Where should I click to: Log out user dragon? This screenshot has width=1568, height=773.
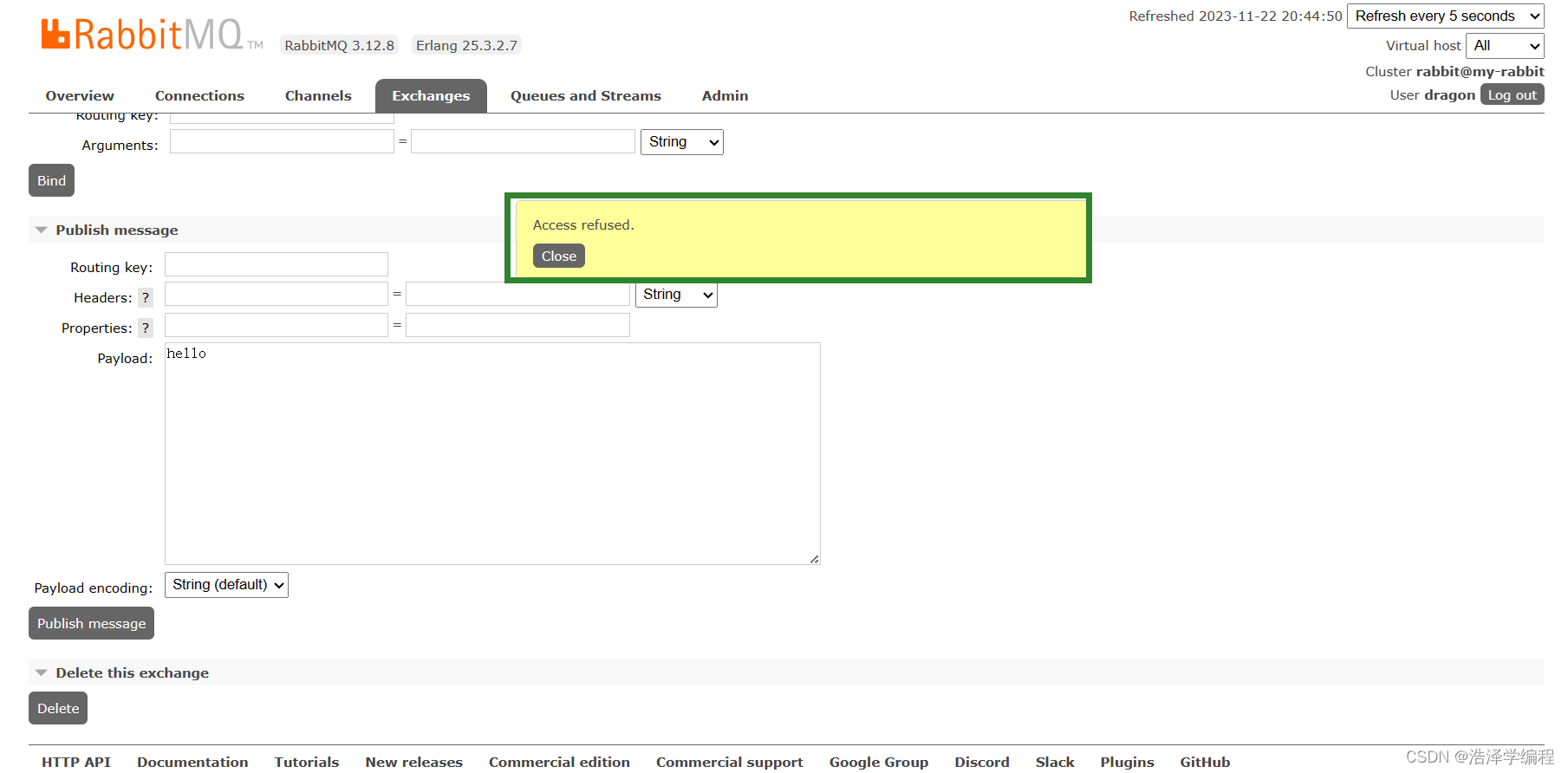click(x=1512, y=95)
